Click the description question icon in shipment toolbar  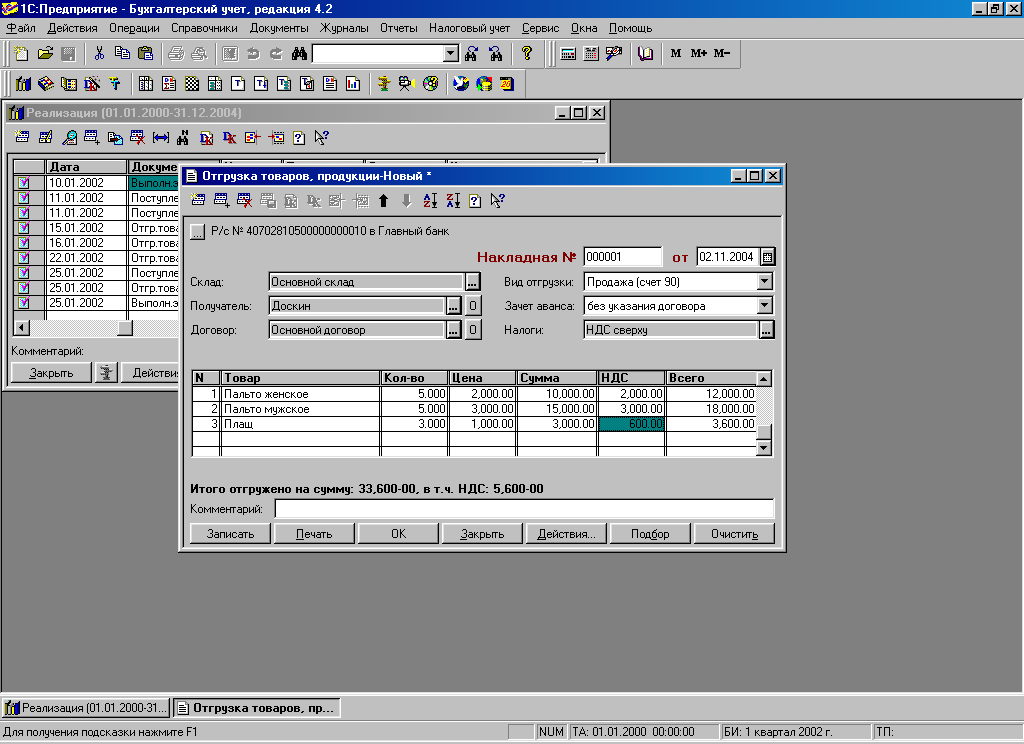click(475, 201)
